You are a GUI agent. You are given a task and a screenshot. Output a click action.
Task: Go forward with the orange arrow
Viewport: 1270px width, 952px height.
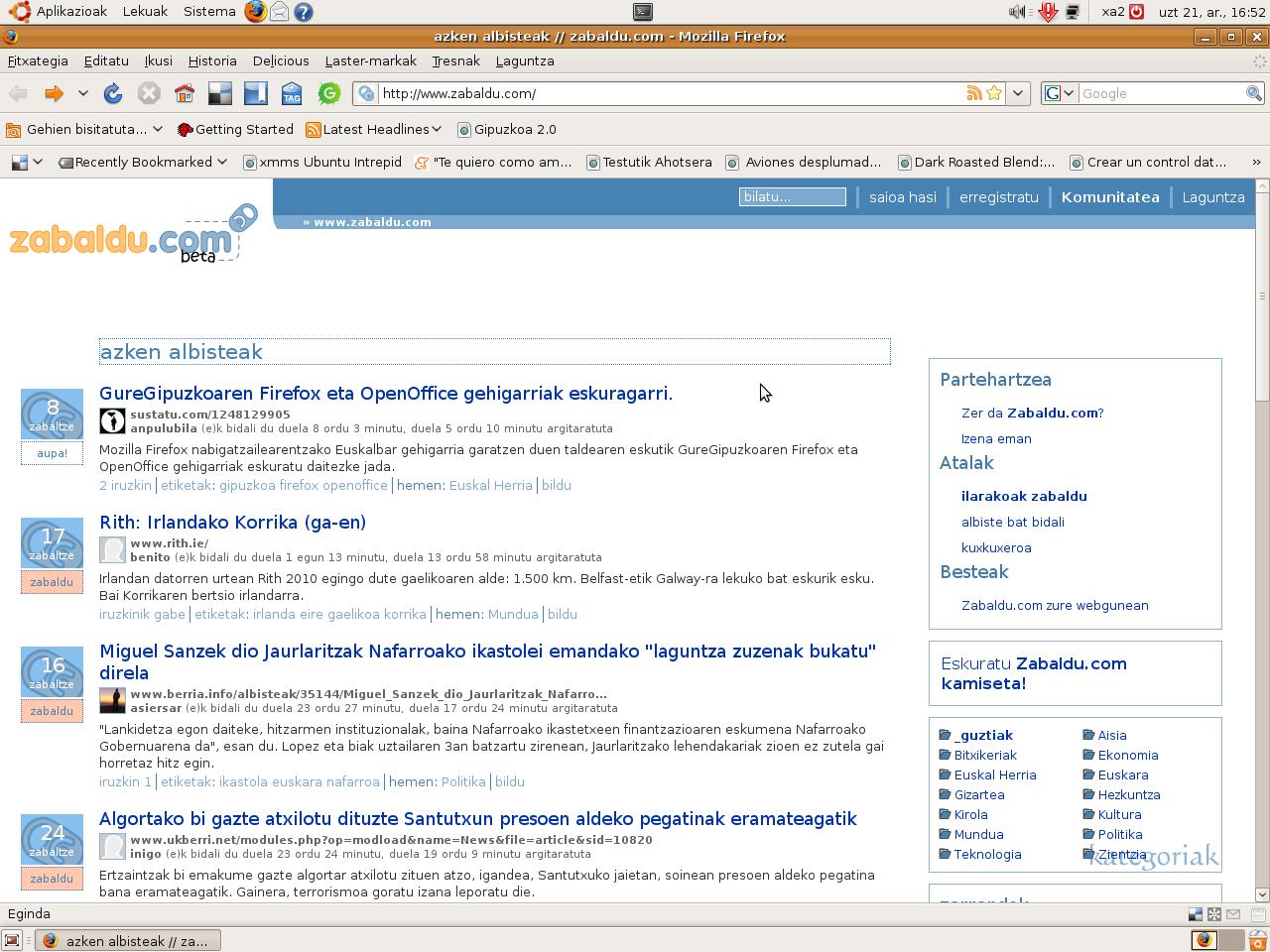(x=54, y=93)
